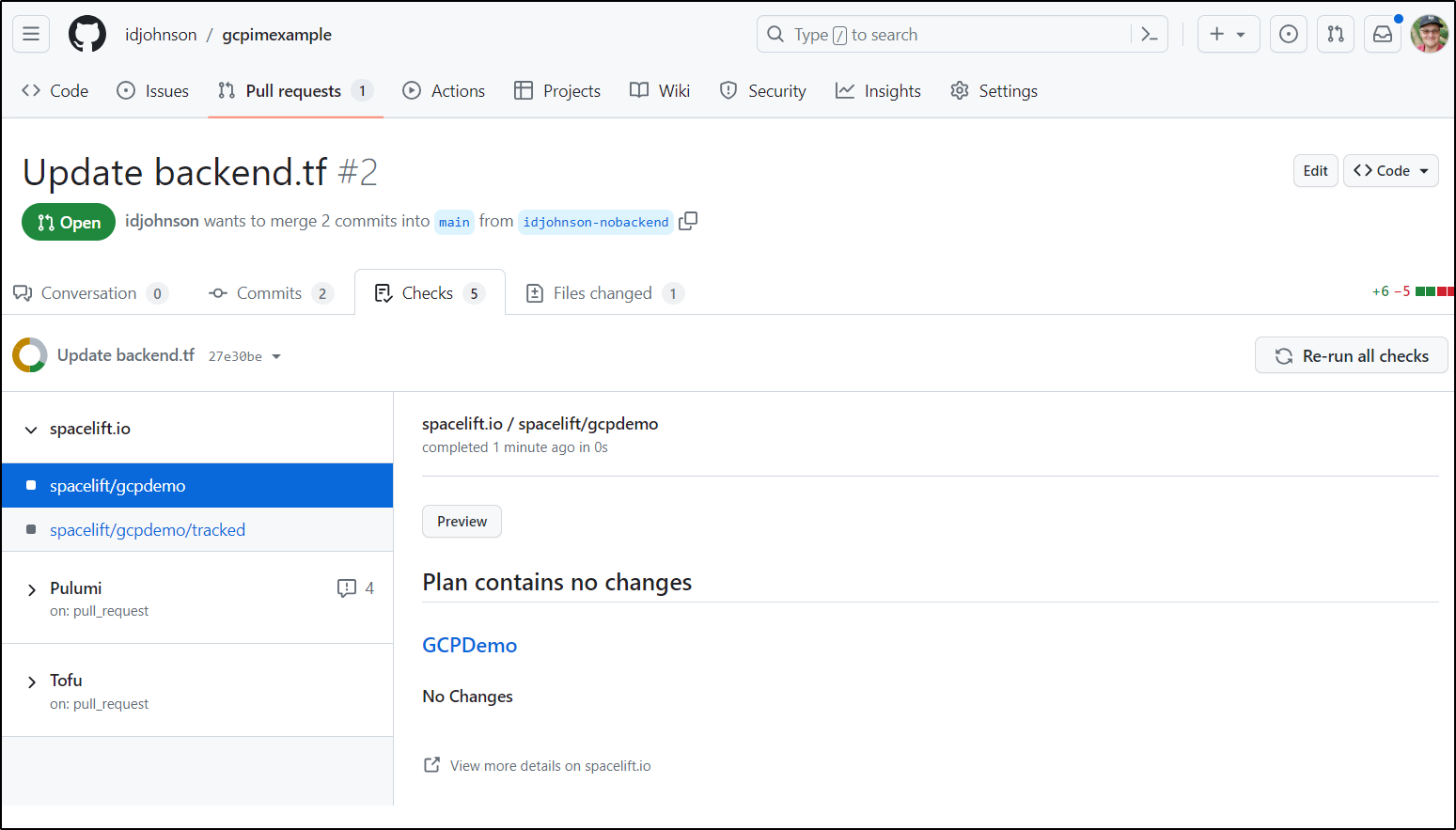The image size is (1456, 830).
Task: Open the repository Settings tab
Action: 994,91
